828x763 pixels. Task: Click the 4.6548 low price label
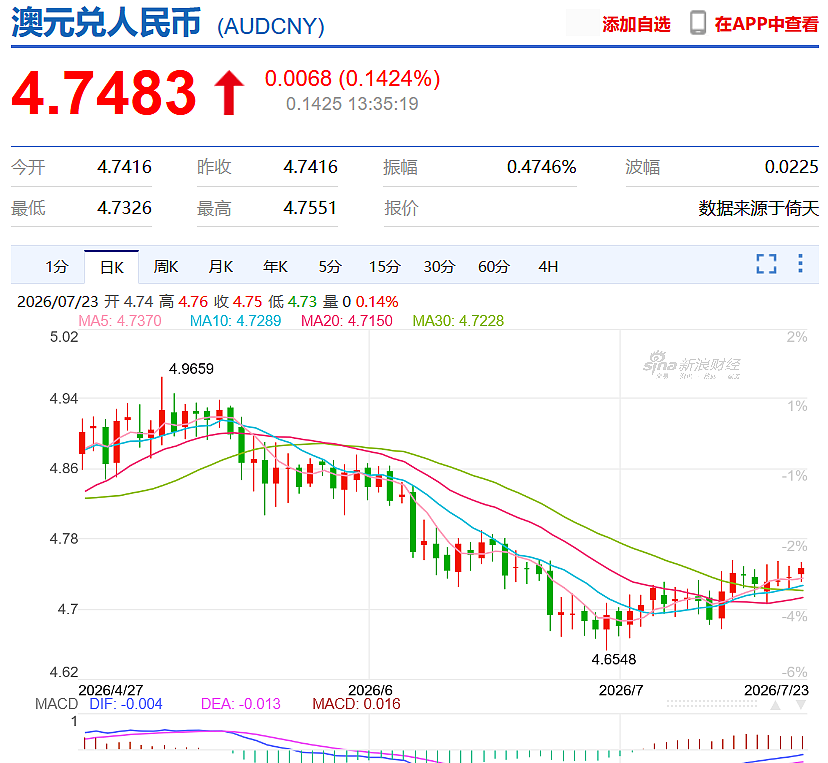click(614, 659)
